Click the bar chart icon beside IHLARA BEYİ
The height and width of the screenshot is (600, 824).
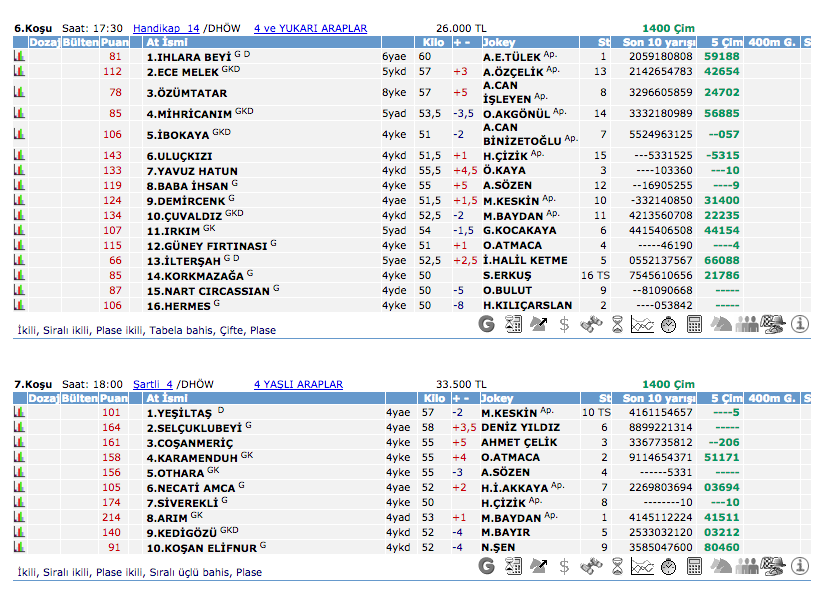[x=18, y=58]
